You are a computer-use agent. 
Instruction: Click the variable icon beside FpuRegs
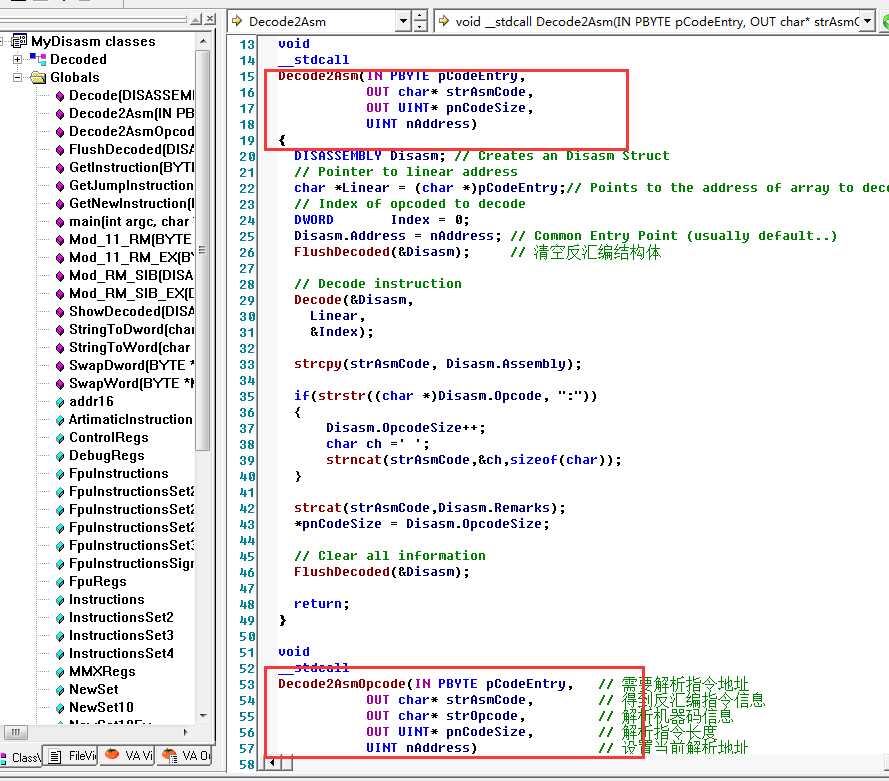60,582
